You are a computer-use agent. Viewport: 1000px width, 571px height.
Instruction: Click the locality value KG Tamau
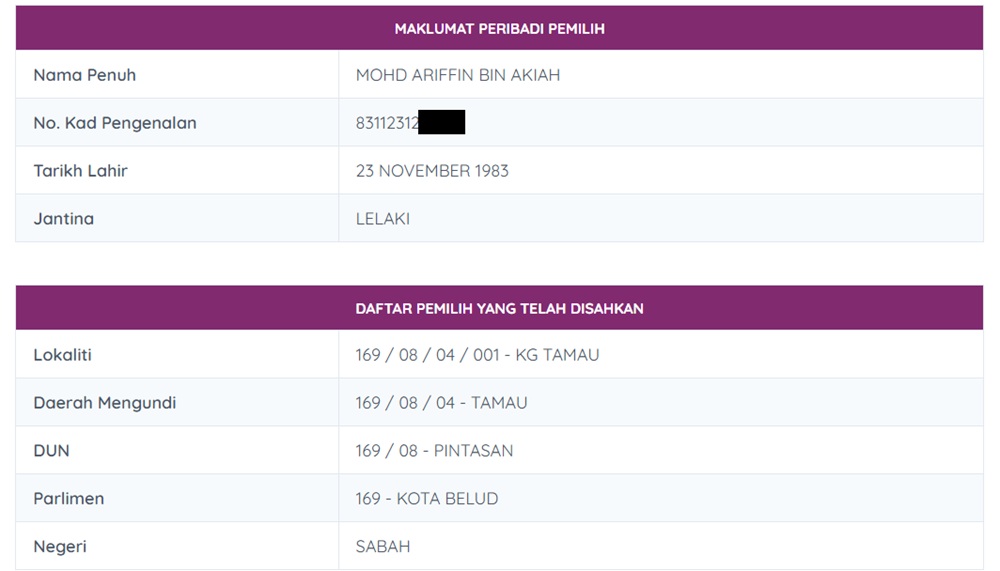[477, 355]
